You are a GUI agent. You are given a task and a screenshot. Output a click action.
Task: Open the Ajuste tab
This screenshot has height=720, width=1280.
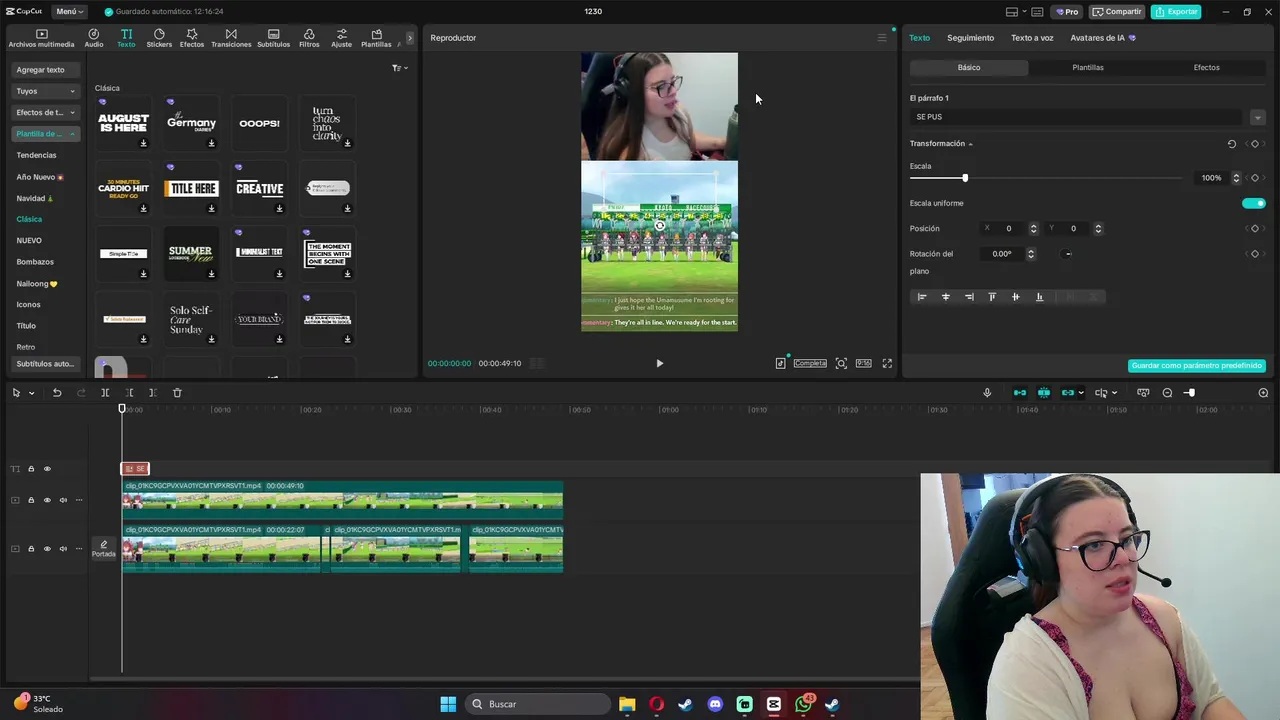341,38
